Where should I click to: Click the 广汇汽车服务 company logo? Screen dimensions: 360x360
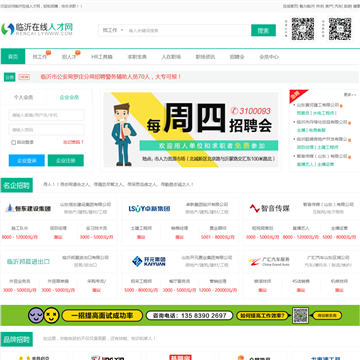tap(269, 261)
